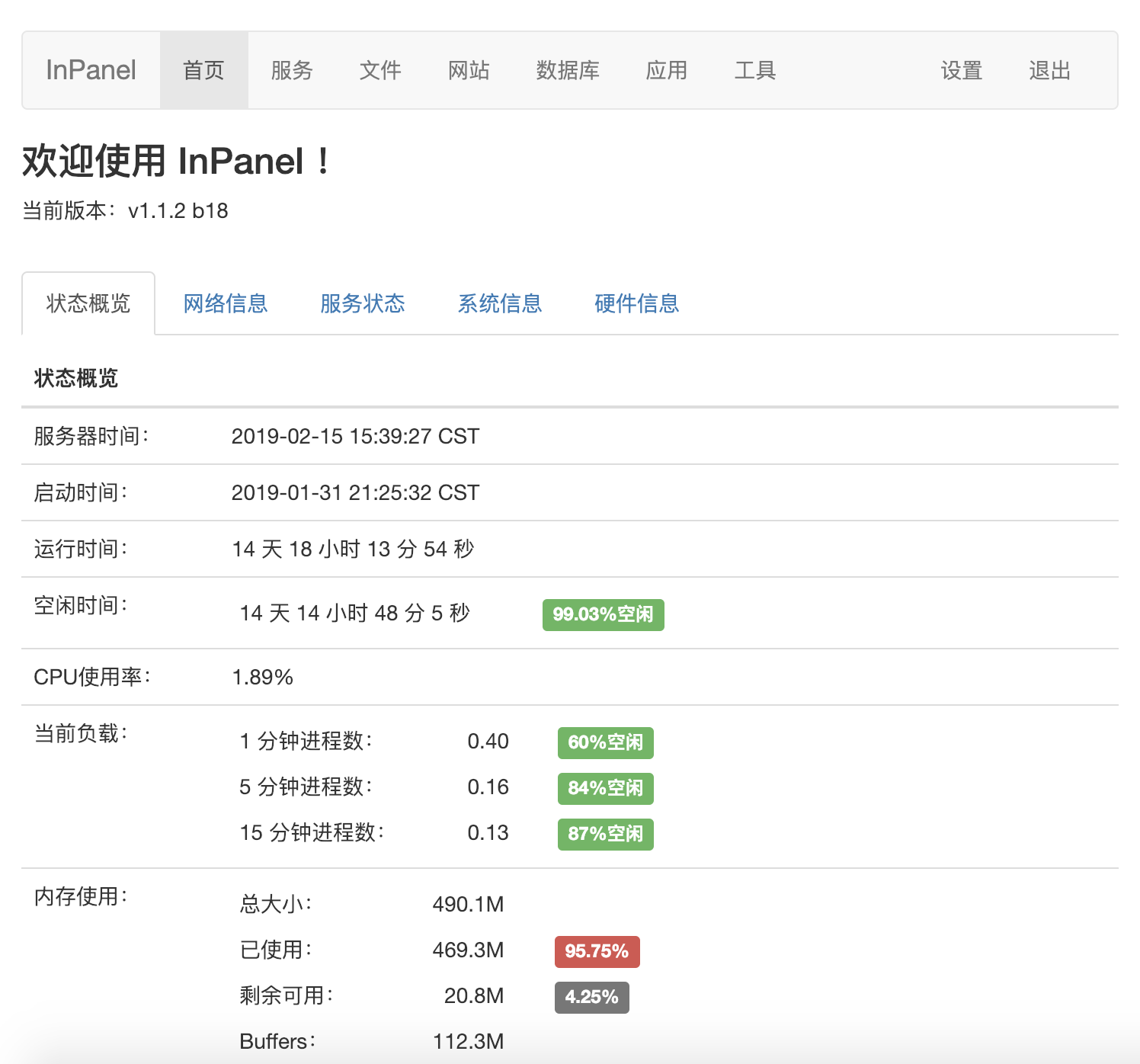Click 退出 to log out
This screenshot has width=1140, height=1064.
click(1049, 70)
